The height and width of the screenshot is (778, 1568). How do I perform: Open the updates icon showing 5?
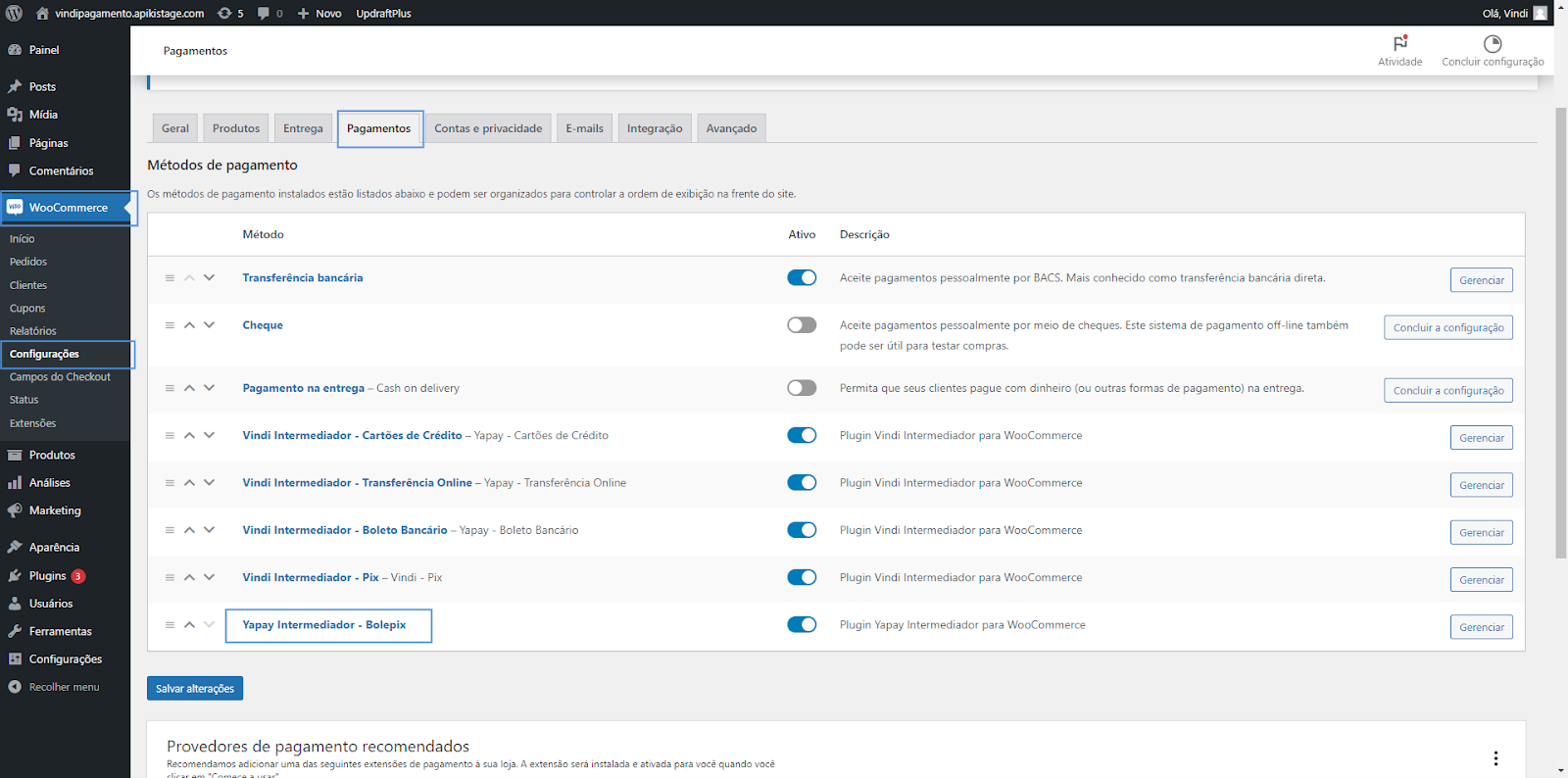point(224,13)
